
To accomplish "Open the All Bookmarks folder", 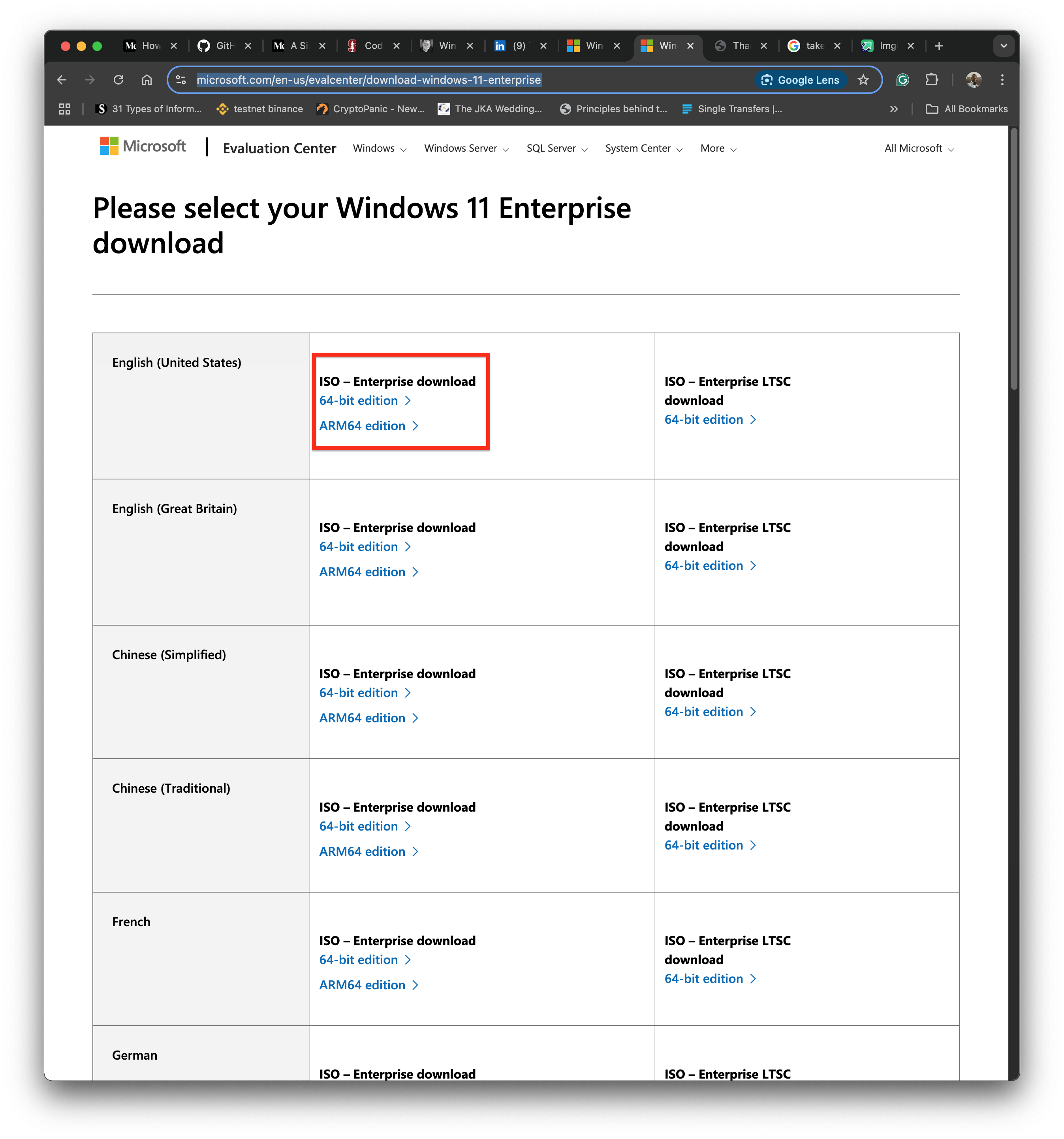I will [x=966, y=109].
